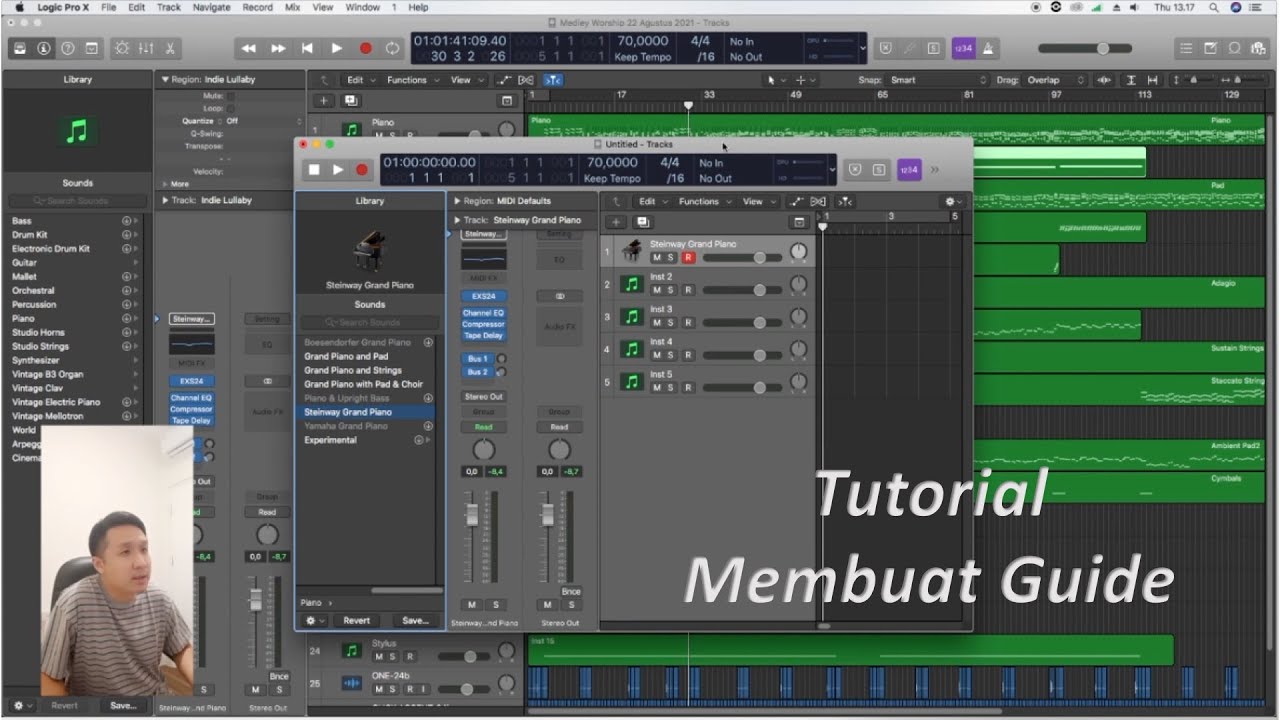Screen dimensions: 1280x720
Task: Click Forward in Medley Worship transport
Action: [278, 48]
